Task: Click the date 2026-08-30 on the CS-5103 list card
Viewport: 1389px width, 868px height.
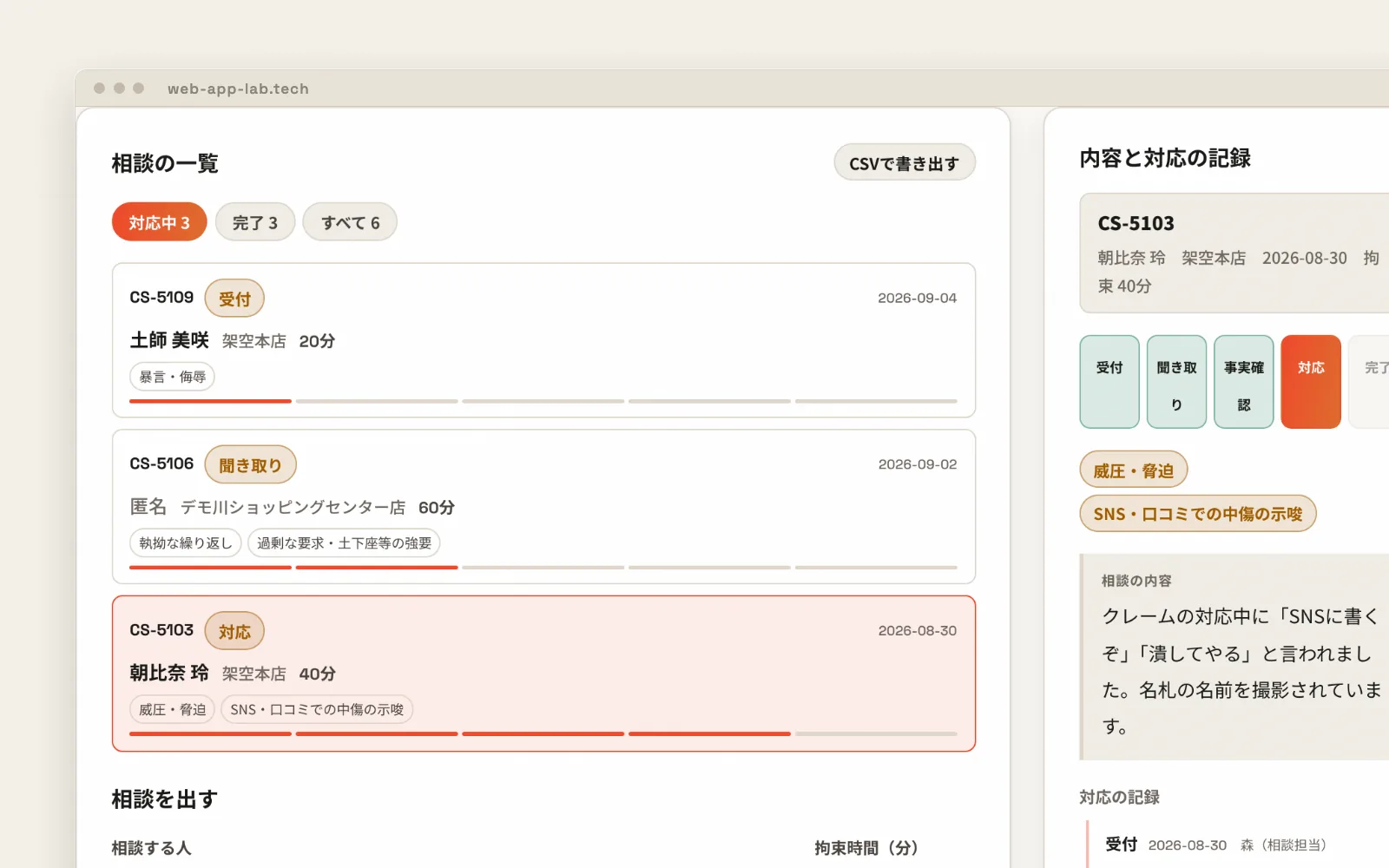Action: click(917, 631)
